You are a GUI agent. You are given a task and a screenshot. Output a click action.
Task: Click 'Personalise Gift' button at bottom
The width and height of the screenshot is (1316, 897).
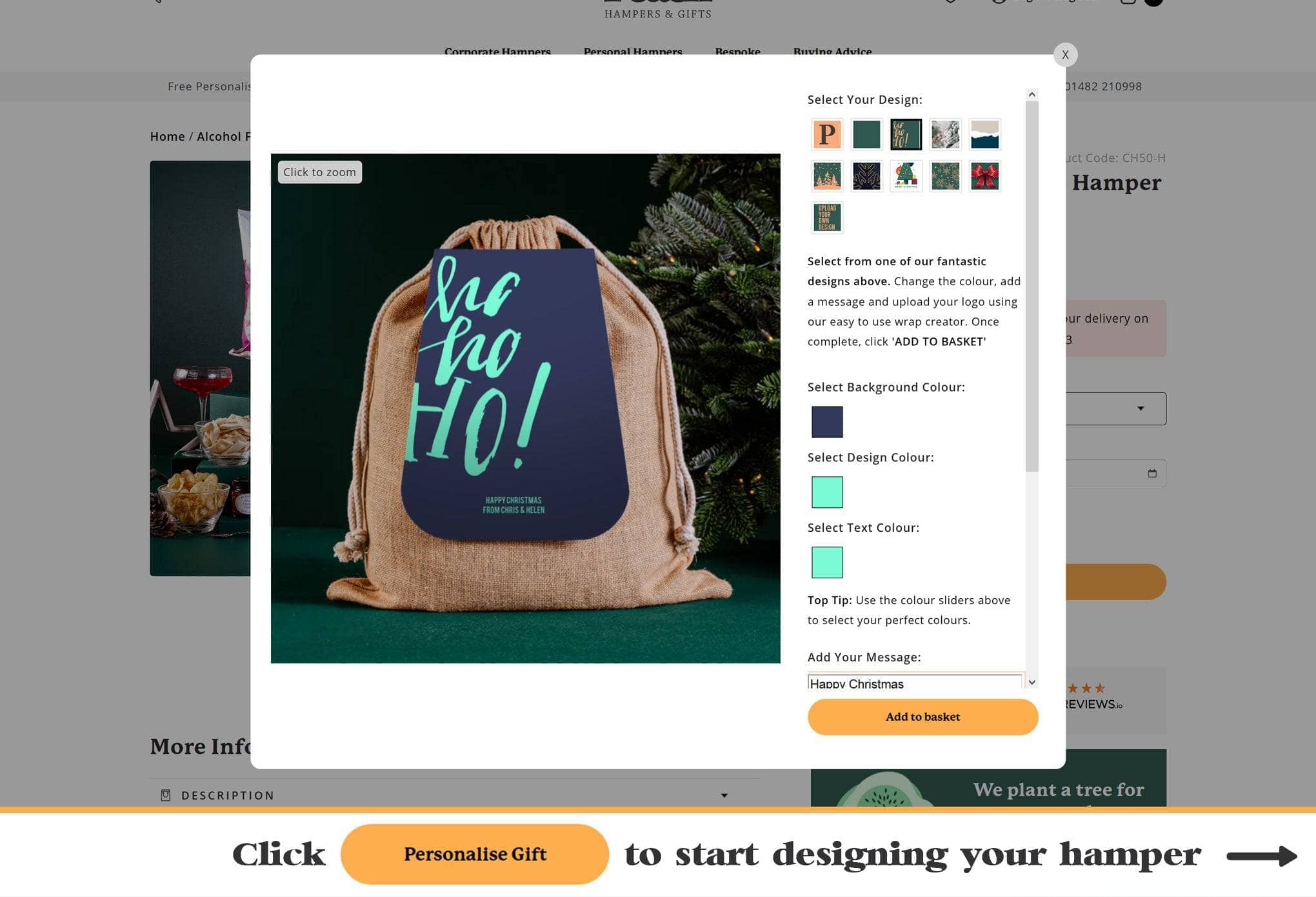(x=476, y=854)
